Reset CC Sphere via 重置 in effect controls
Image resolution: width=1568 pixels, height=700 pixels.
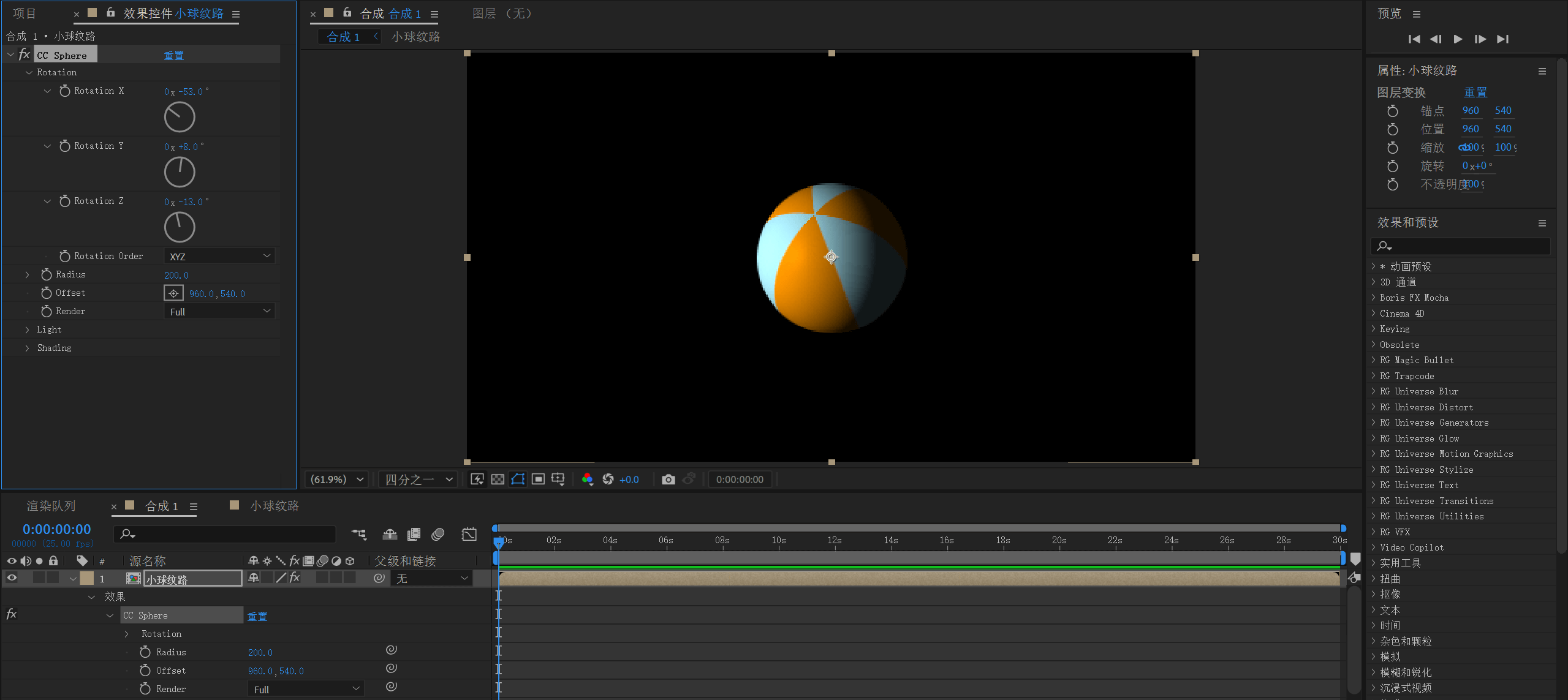pyautogui.click(x=174, y=55)
